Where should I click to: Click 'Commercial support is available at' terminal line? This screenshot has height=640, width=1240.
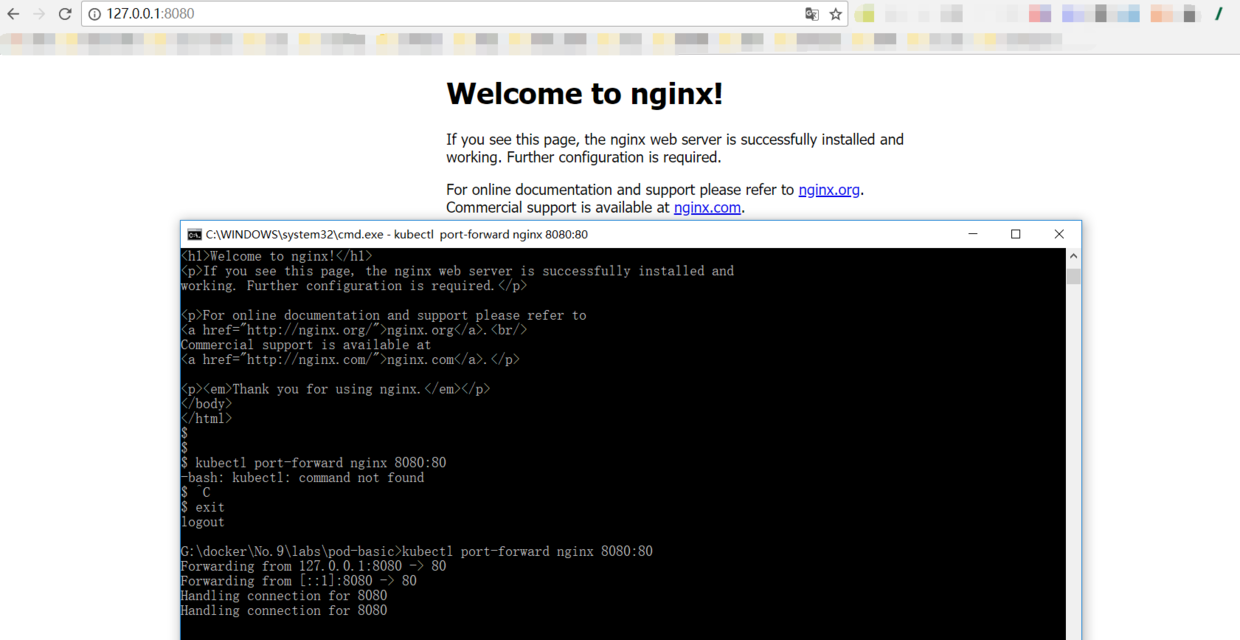306,345
